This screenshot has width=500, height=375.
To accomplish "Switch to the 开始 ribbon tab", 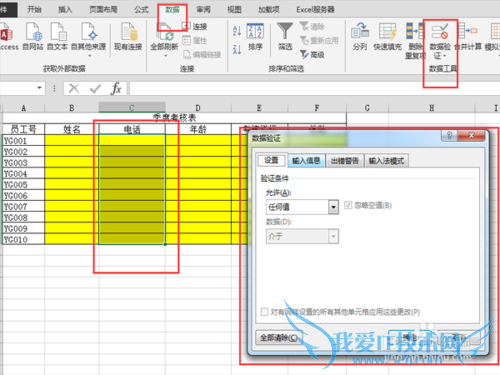I will 34,10.
